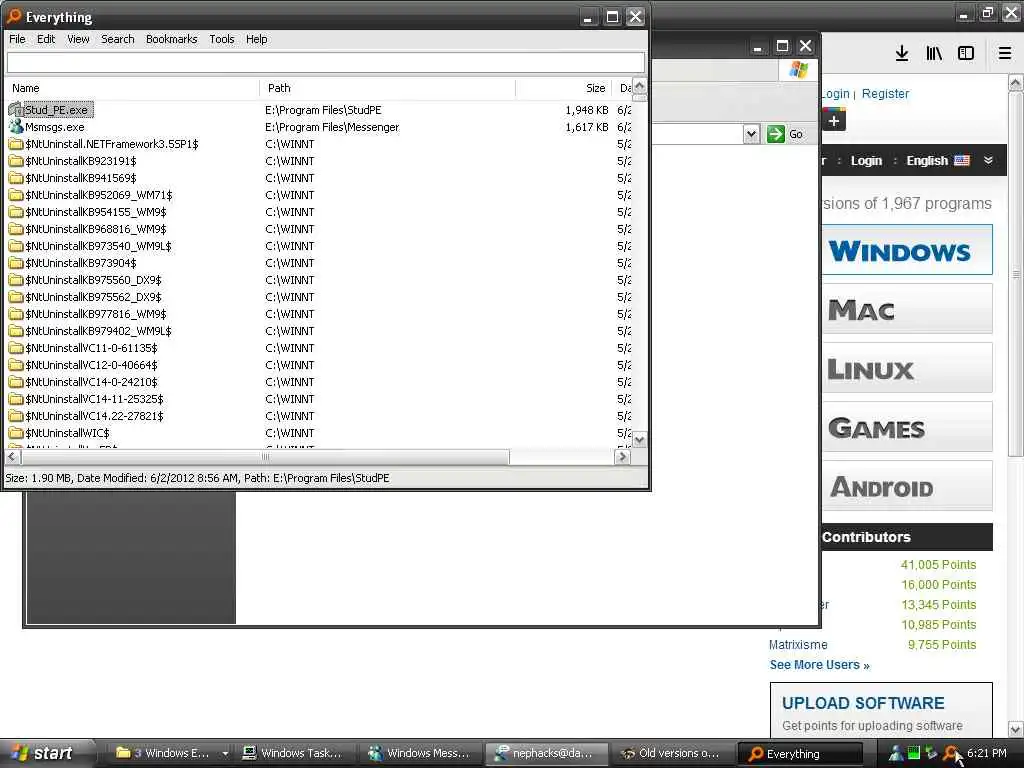This screenshot has height=768, width=1024.
Task: Click the folder icon for $NtUninstallKB923191$
Action: pyautogui.click(x=16, y=161)
